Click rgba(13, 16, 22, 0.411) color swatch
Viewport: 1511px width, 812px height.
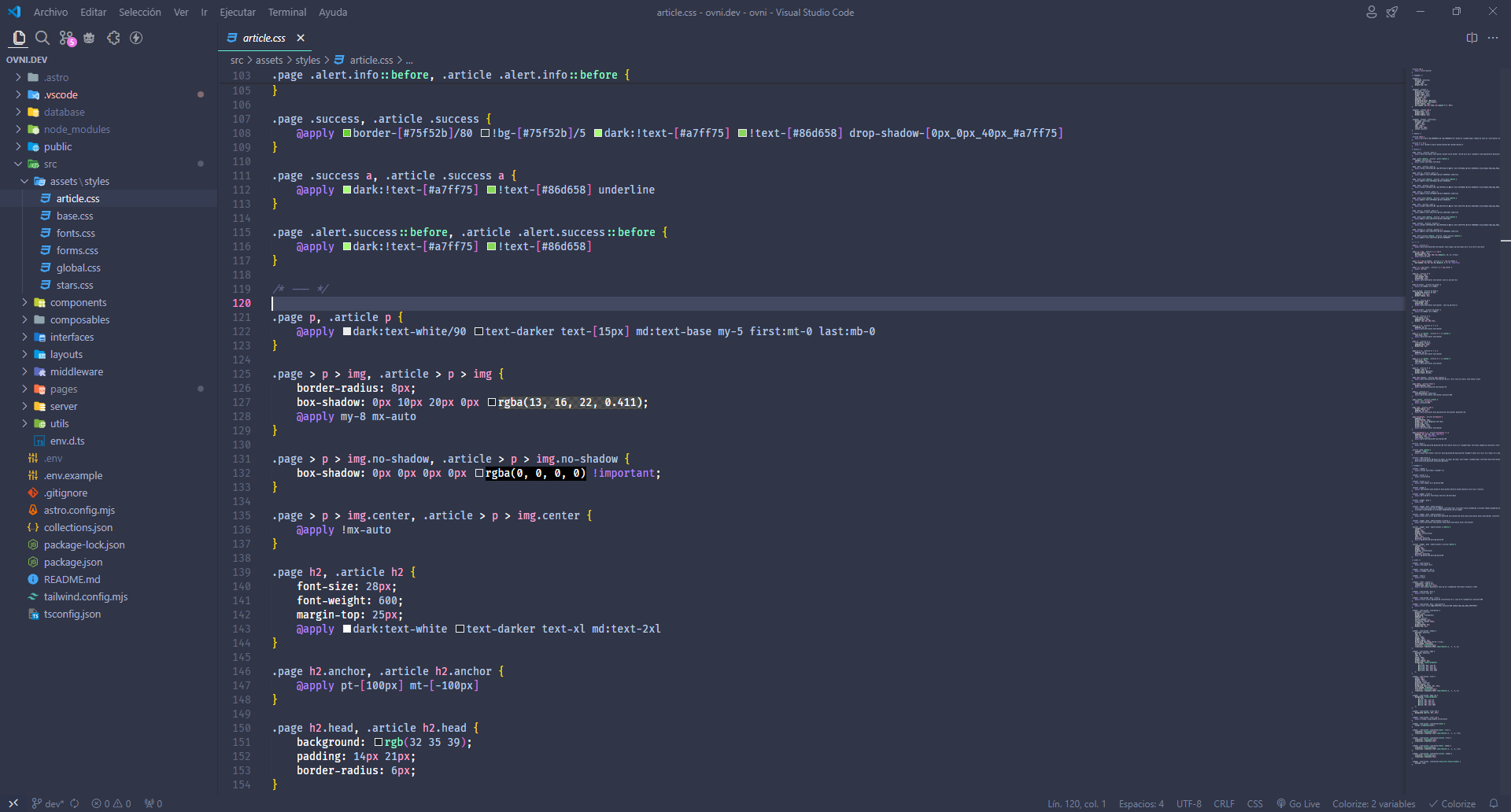tap(492, 402)
